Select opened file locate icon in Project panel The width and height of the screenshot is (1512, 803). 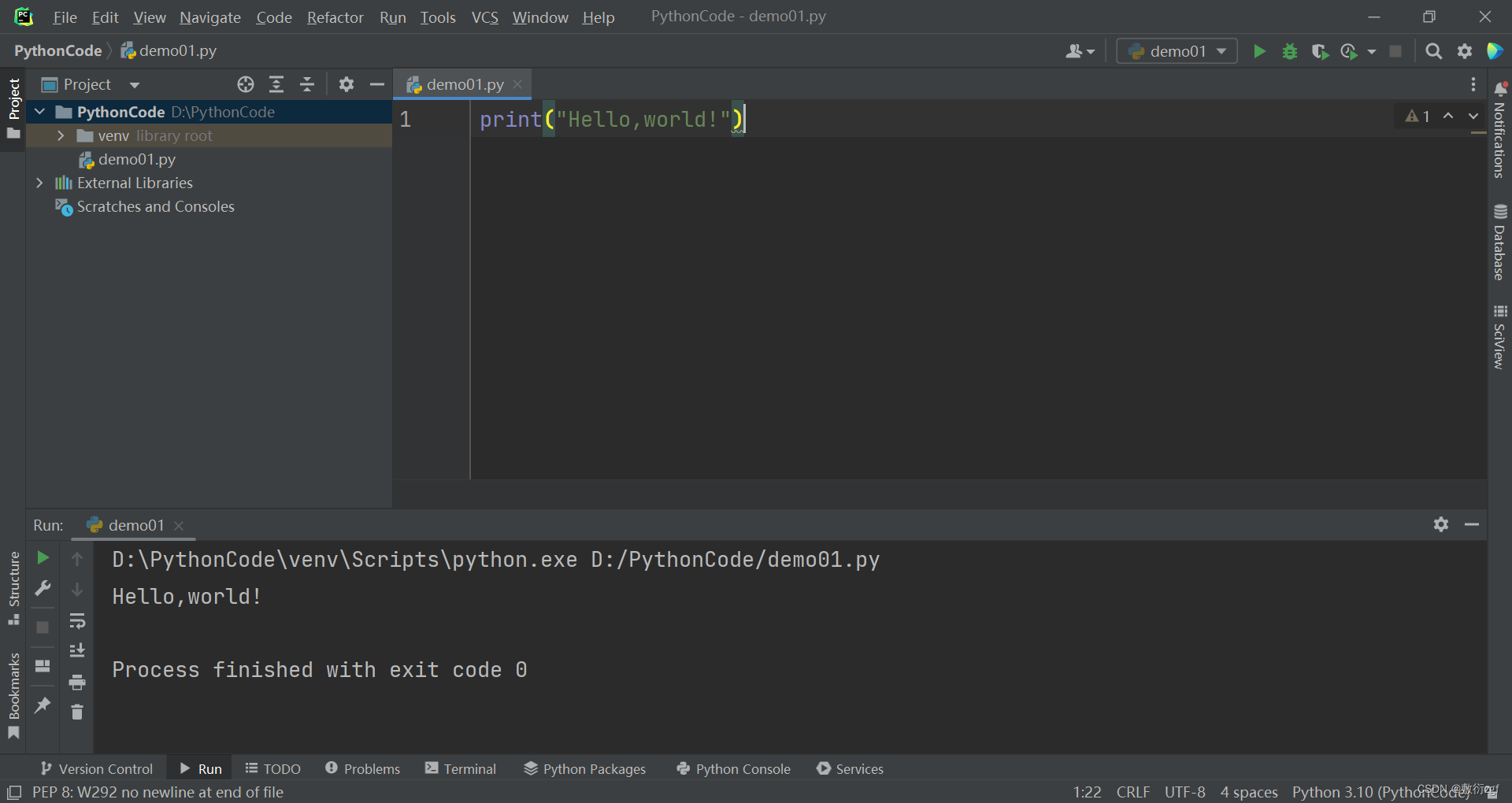tap(246, 84)
